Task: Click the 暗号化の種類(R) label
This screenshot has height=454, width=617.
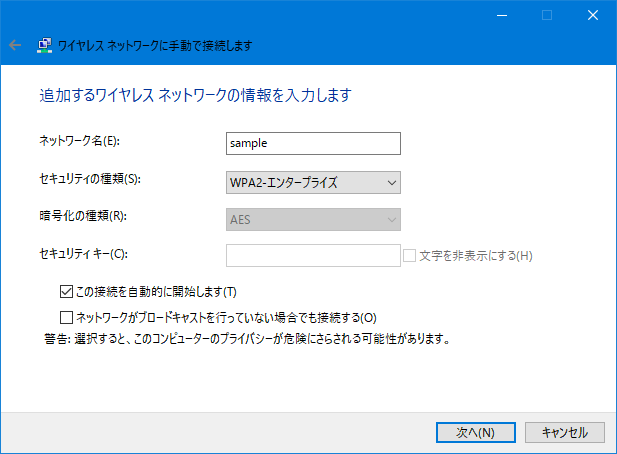Action: pos(83,216)
